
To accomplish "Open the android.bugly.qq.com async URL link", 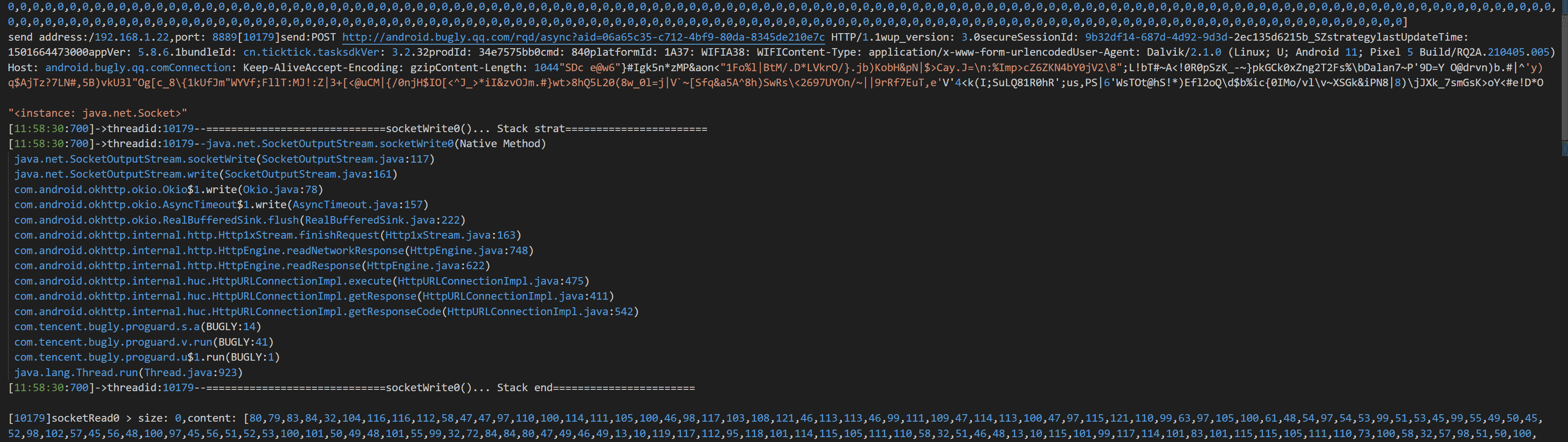I will (583, 37).
